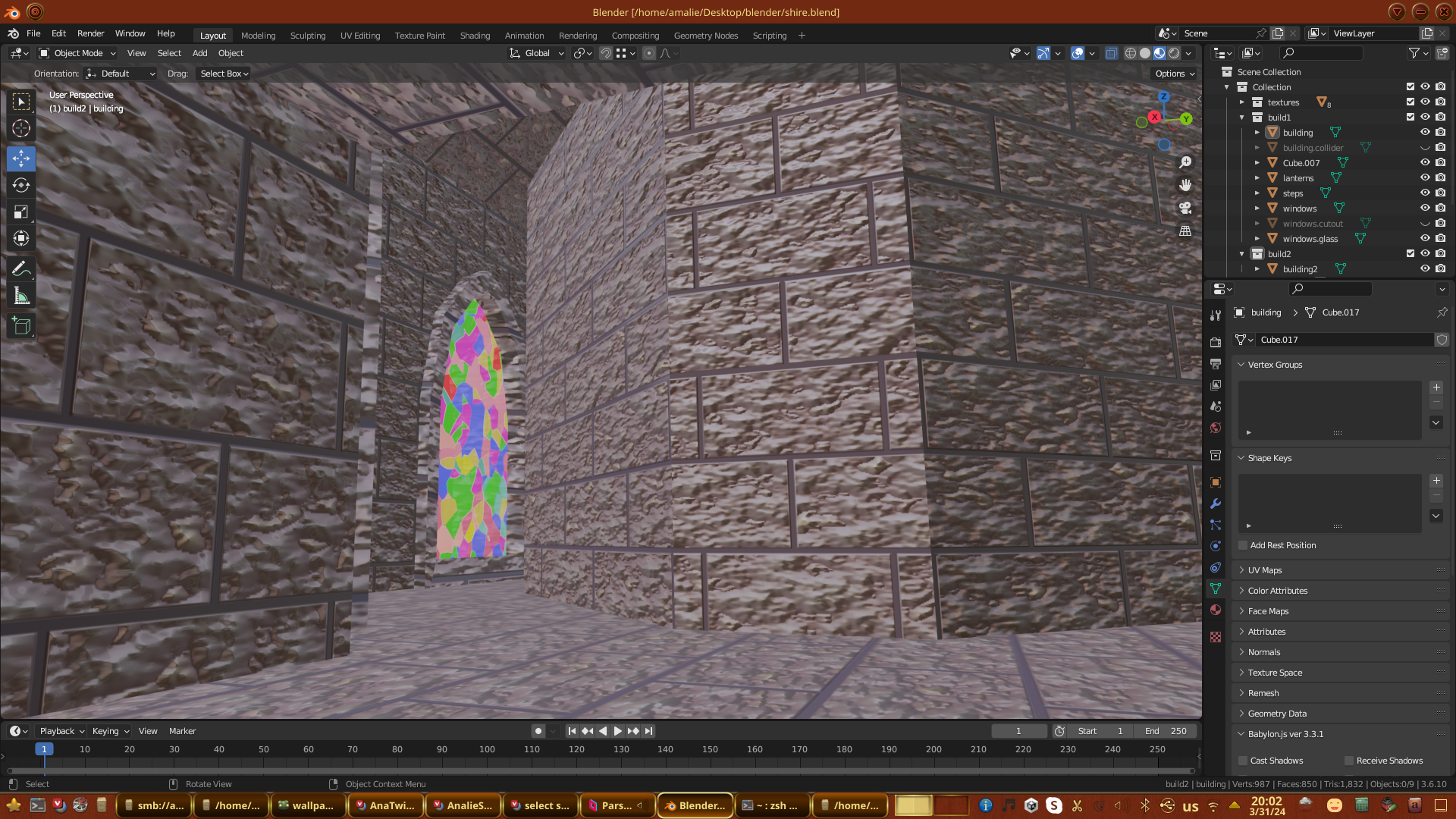Image resolution: width=1456 pixels, height=819 pixels.
Task: Hide the lanterns object in outliner
Action: point(1425,177)
